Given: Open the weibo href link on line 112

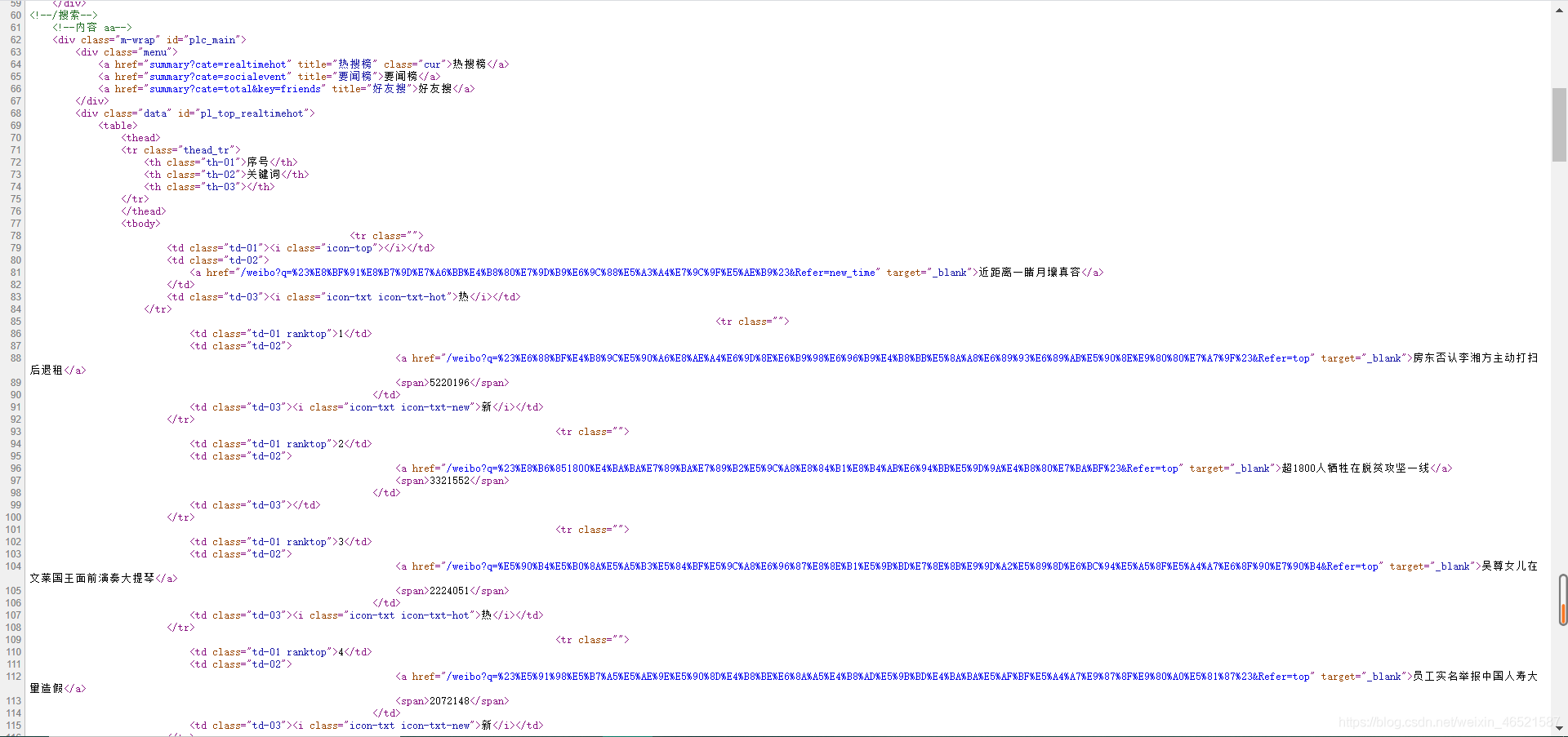Looking at the screenshot, I should pyautogui.click(x=878, y=677).
